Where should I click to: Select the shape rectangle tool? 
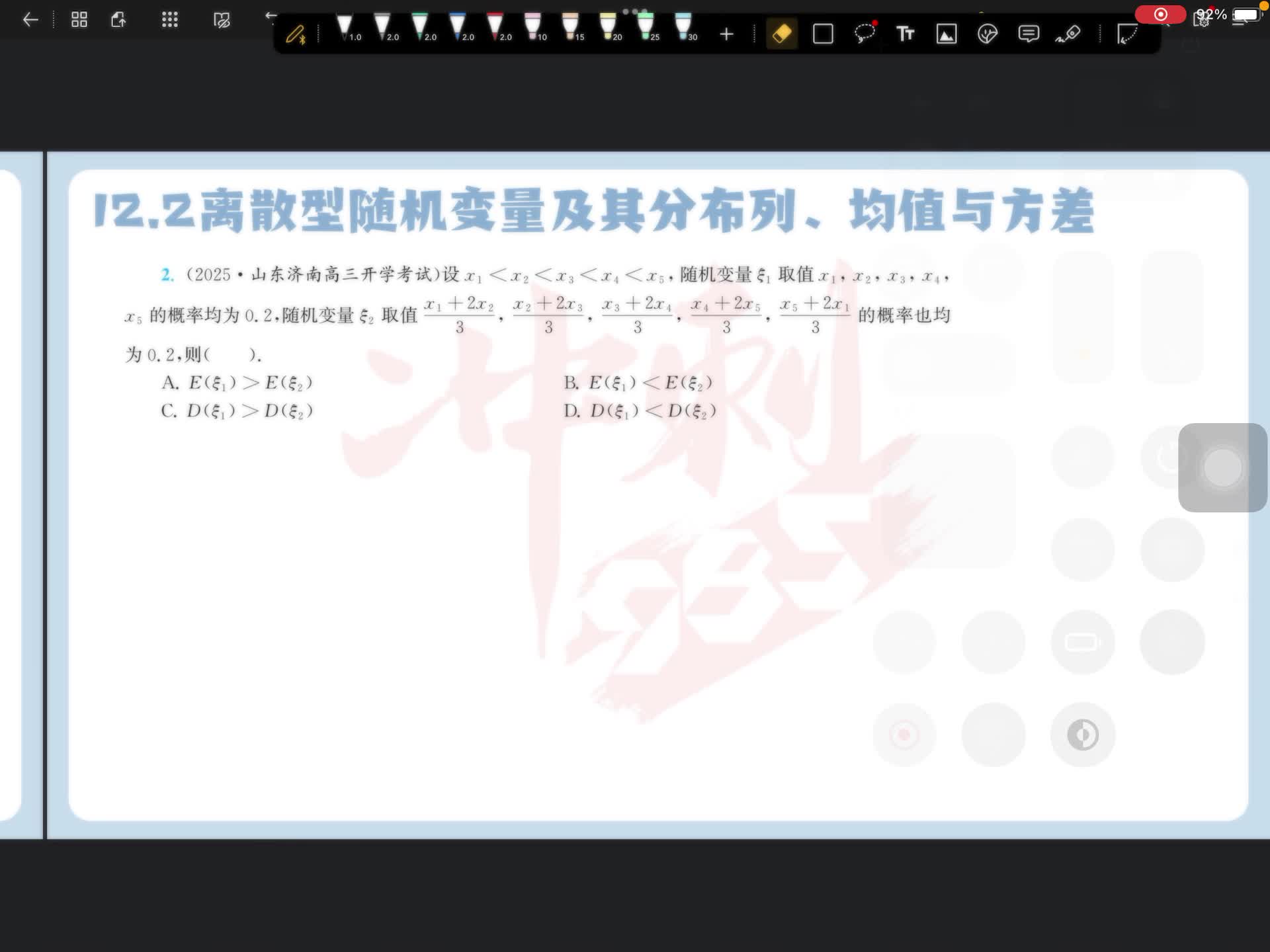[x=823, y=34]
